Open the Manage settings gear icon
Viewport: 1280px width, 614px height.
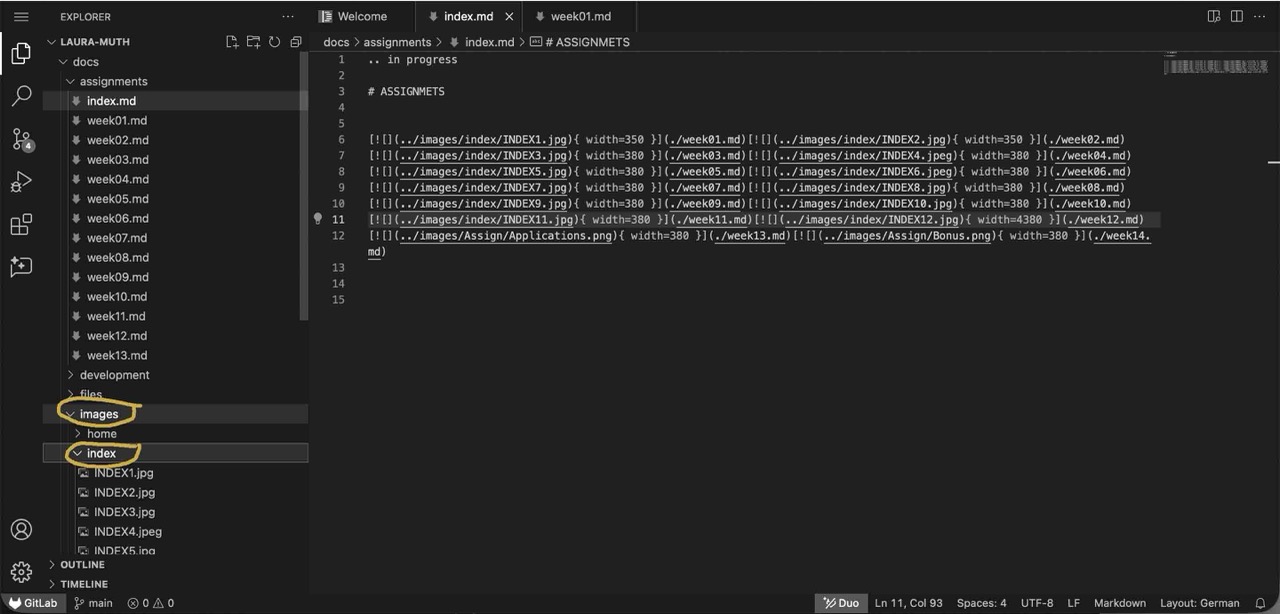(21, 573)
